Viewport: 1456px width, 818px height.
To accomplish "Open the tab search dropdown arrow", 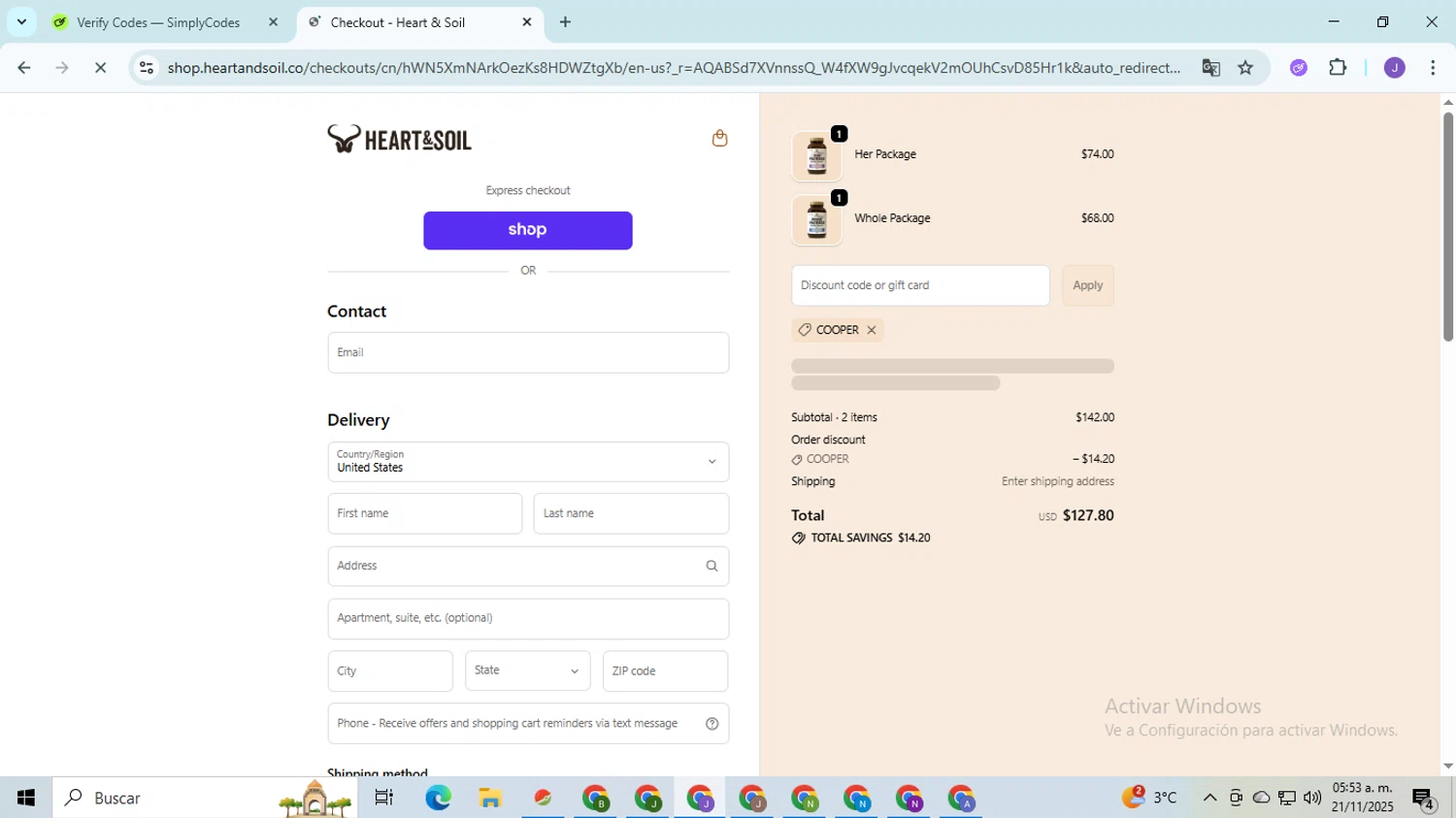I will pos(21,21).
